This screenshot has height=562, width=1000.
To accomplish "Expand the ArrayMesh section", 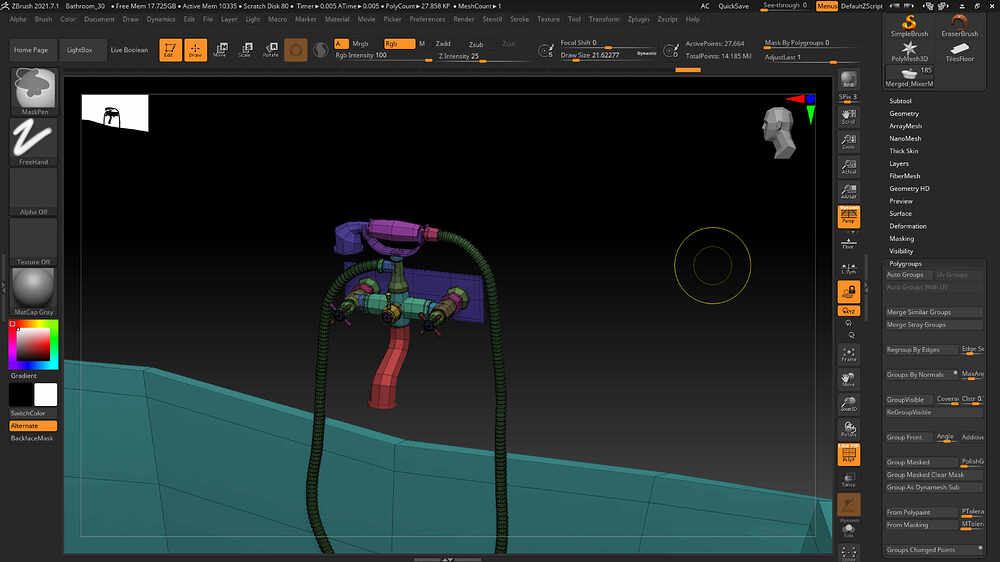I will [x=906, y=126].
